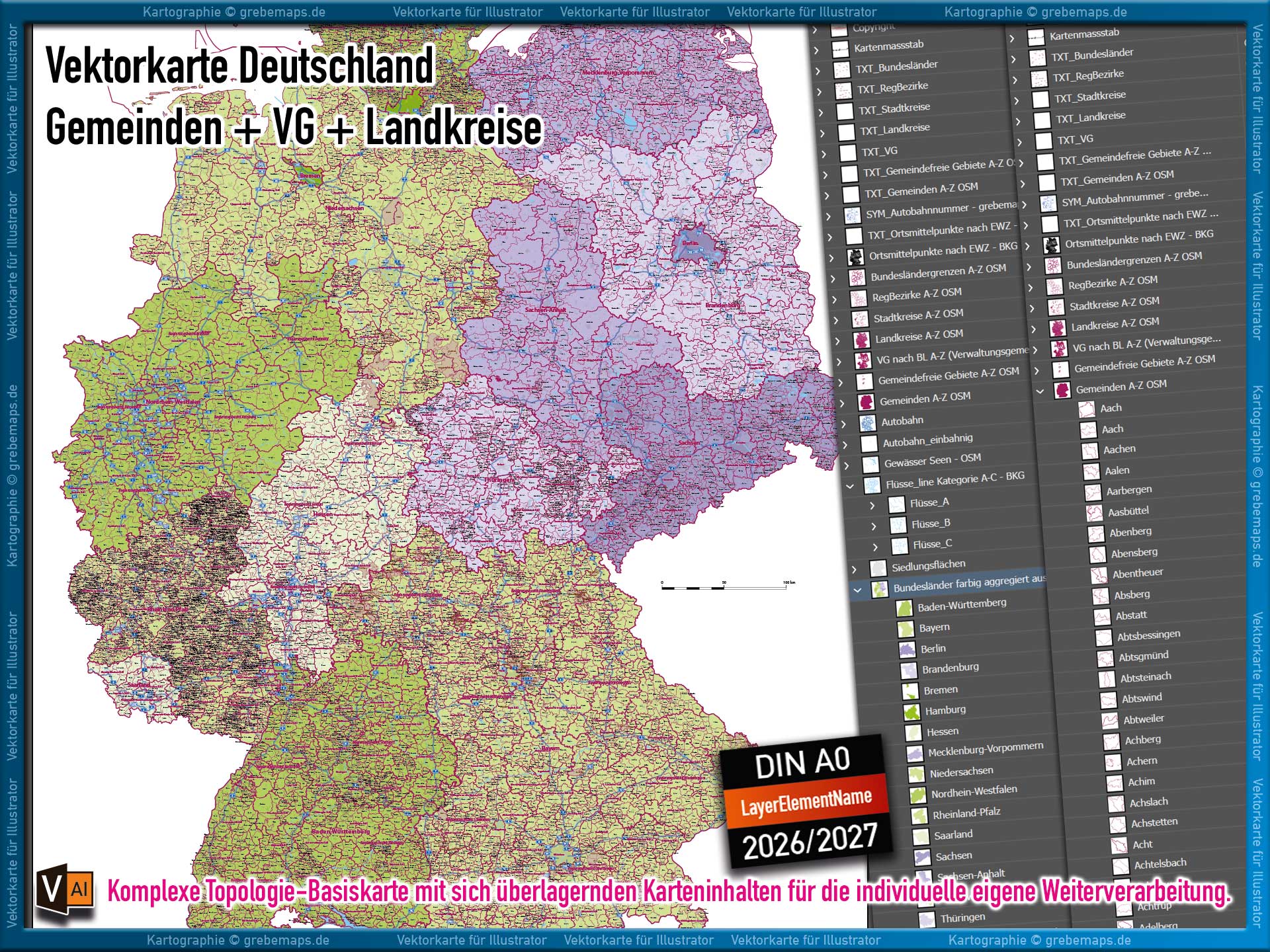The image size is (1270, 952).
Task: Select the Aasbüttel sublayer name
Action: (x=1128, y=511)
